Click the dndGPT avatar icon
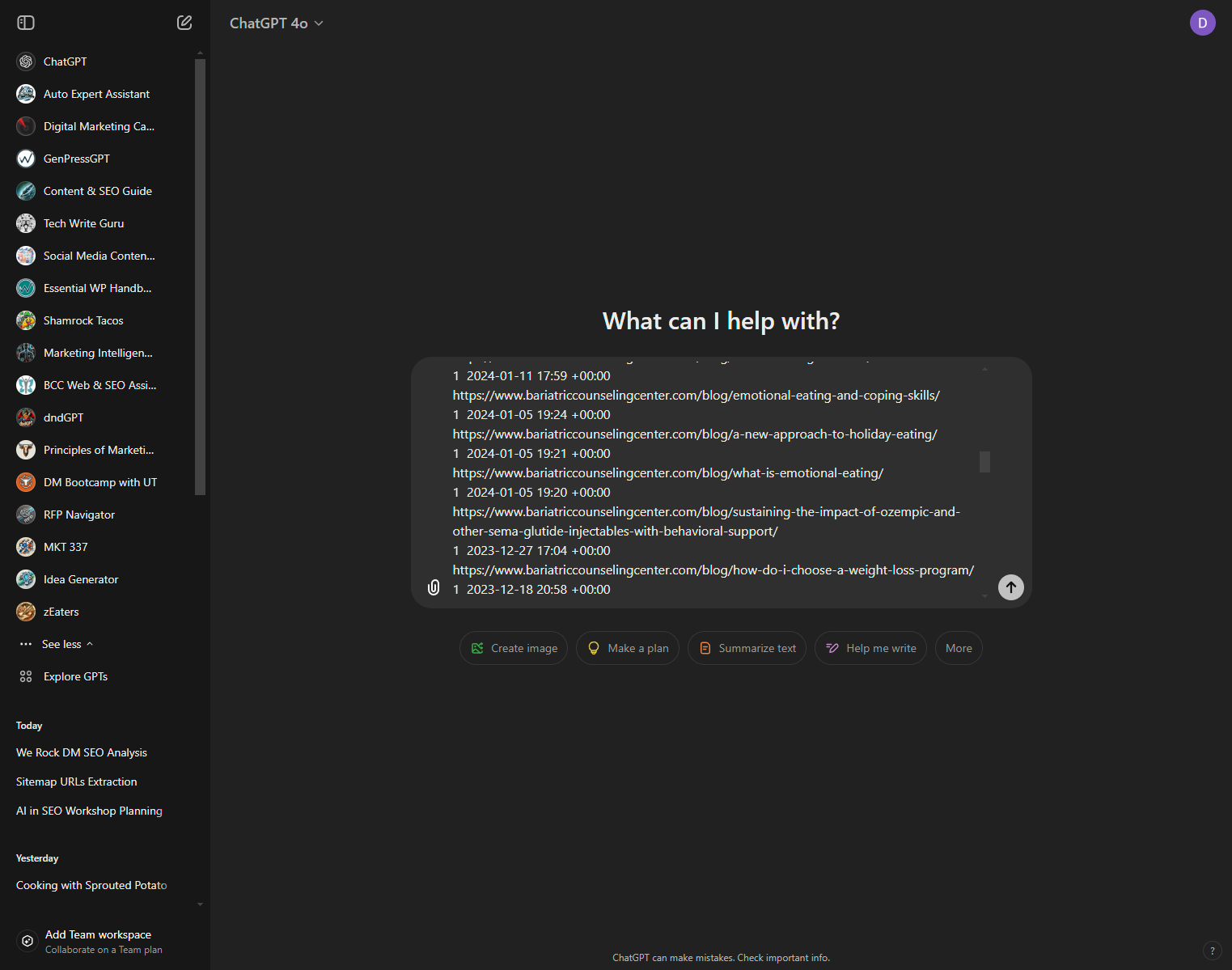 click(x=26, y=417)
